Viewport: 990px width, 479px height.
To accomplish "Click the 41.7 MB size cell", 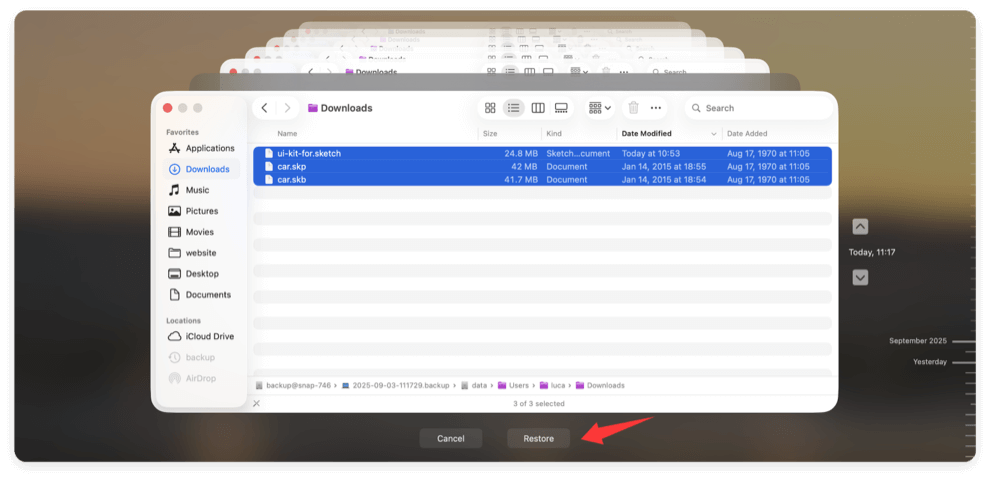I will pos(521,179).
